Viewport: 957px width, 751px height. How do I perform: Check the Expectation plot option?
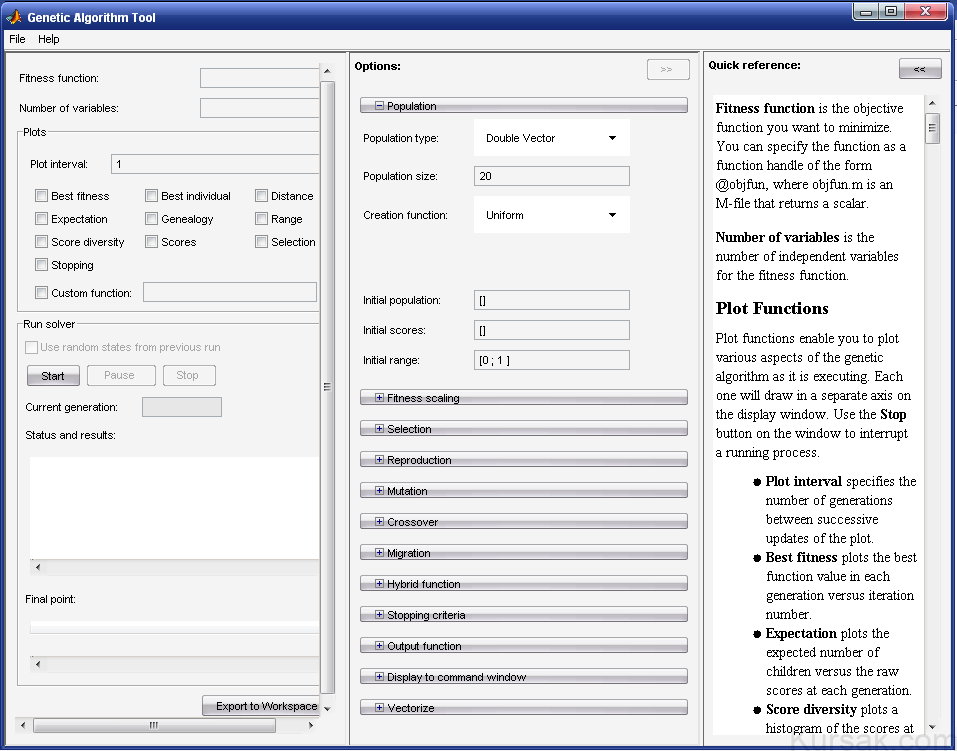(x=42, y=219)
